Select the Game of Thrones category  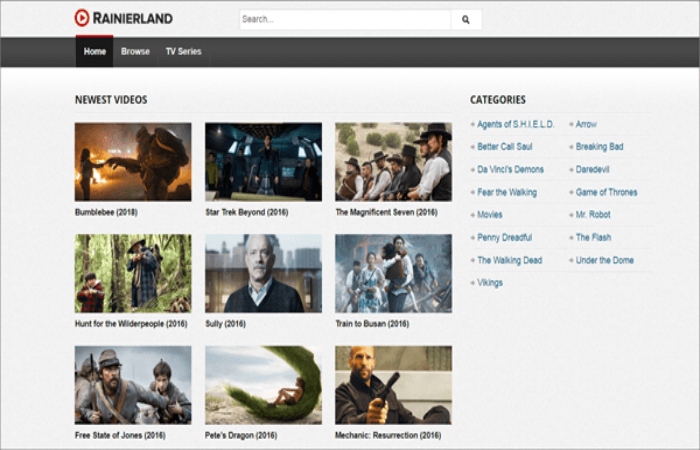point(607,192)
